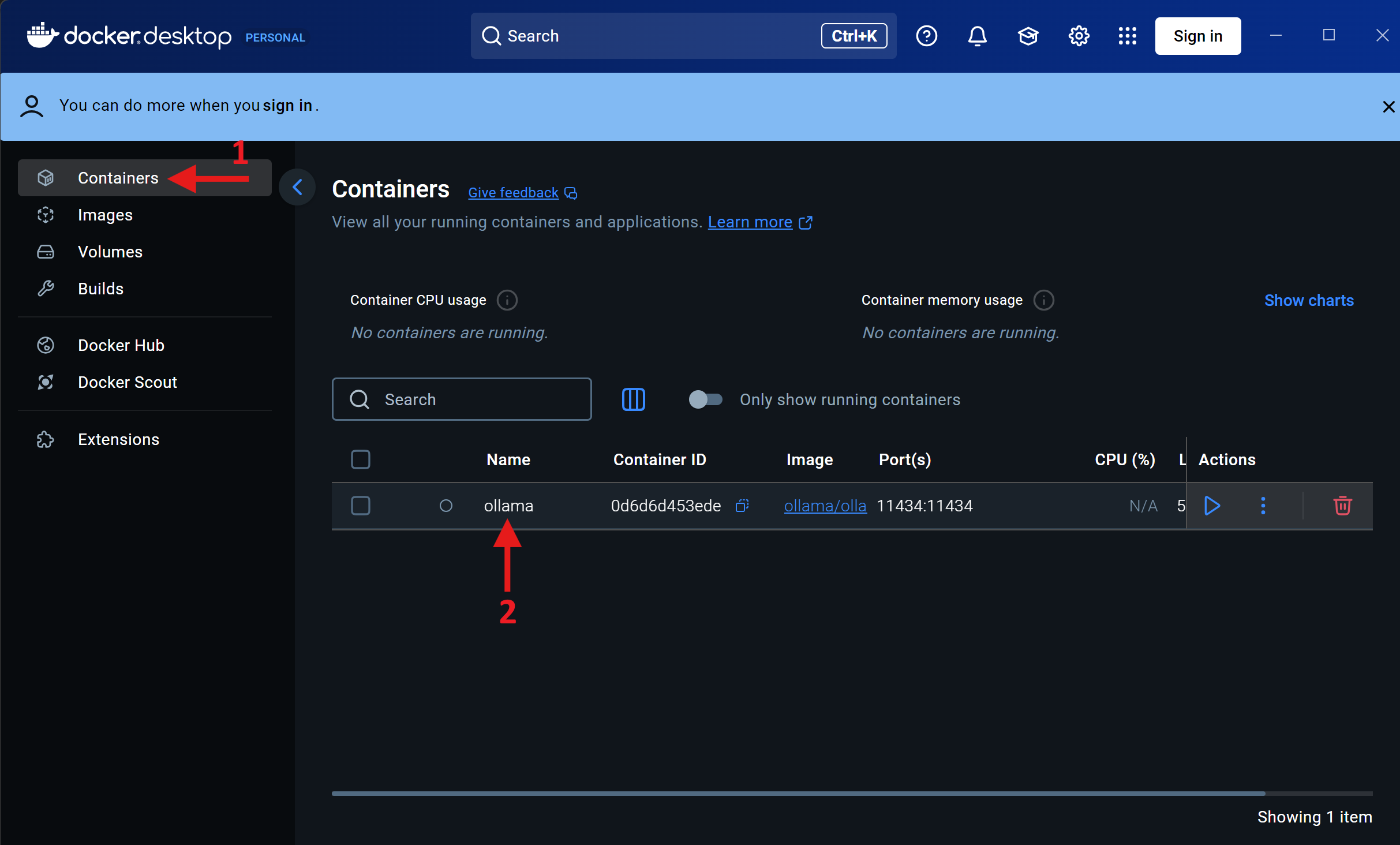Click the Image column header
Screen dimensions: 1400x845
[x=809, y=459]
